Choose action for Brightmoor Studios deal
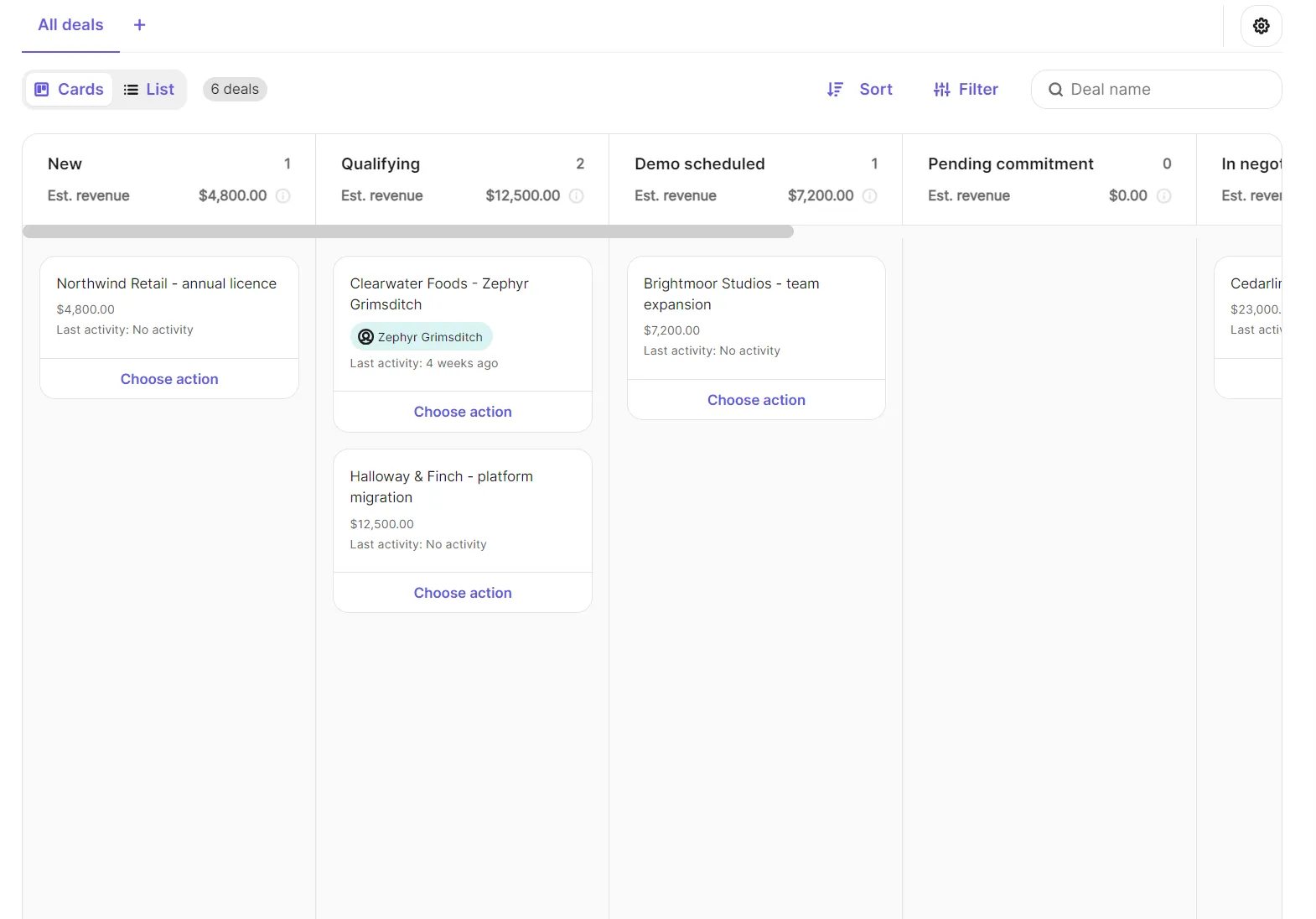This screenshot has width=1316, height=919. (756, 400)
